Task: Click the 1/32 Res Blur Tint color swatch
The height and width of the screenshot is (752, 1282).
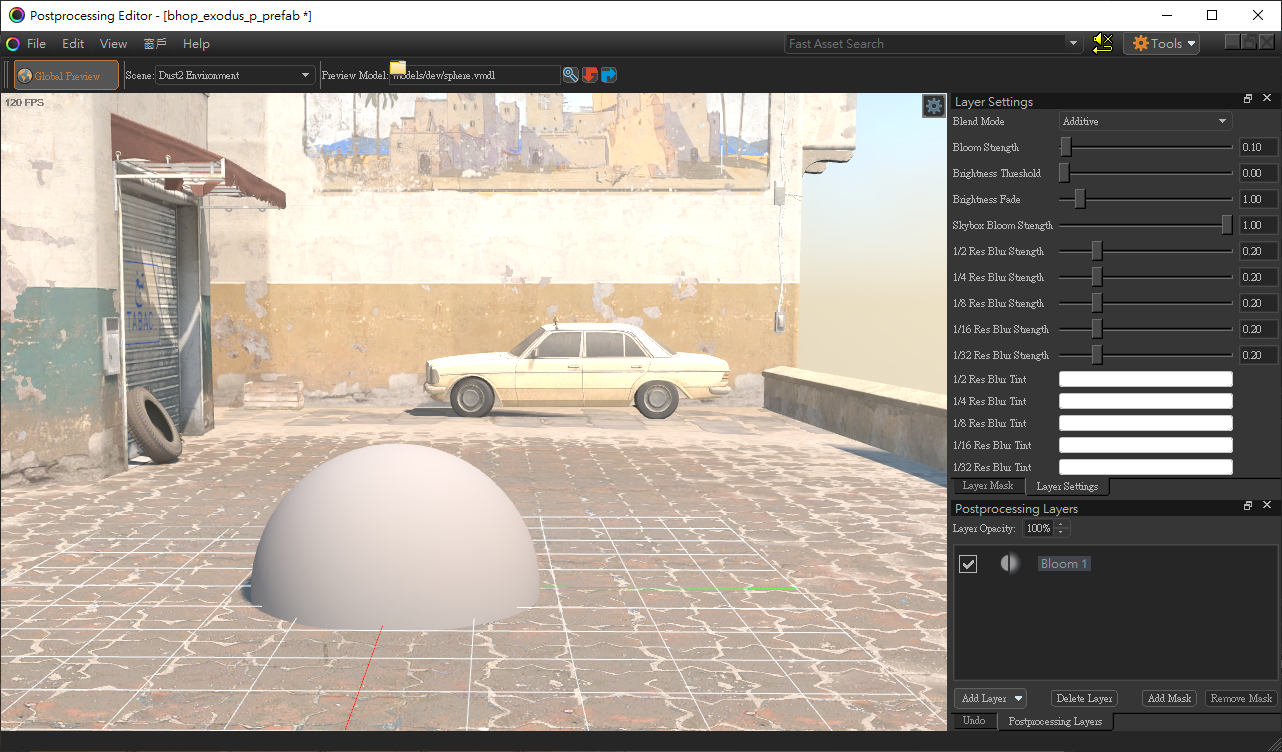Action: tap(1146, 467)
